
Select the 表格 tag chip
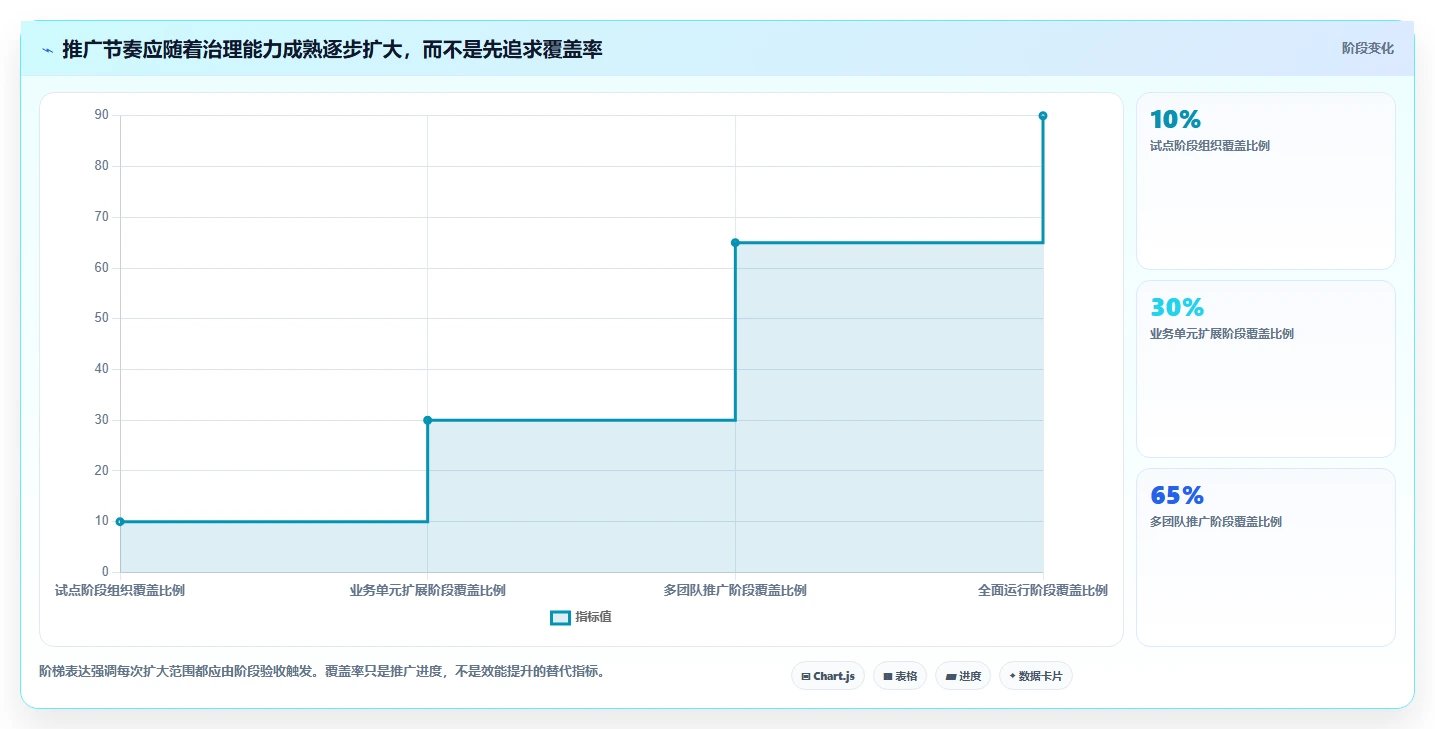point(900,676)
